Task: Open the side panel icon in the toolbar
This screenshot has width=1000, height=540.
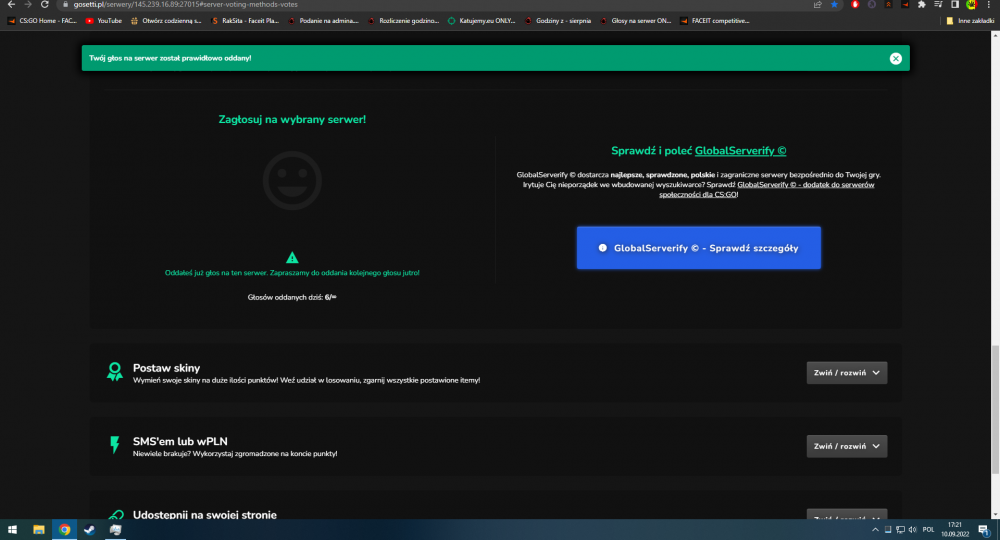Action: click(x=955, y=4)
